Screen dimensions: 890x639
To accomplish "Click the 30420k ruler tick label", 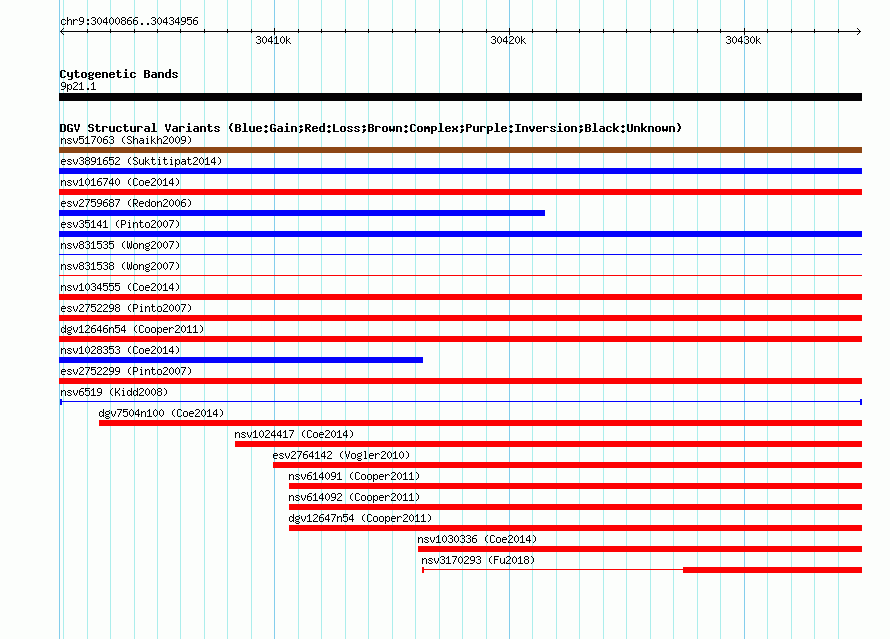I will coord(508,40).
